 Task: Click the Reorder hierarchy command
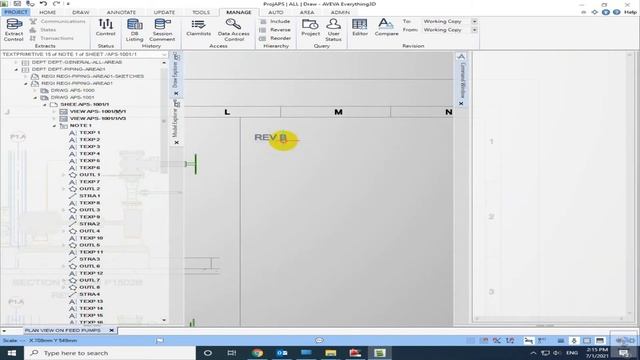275,38
